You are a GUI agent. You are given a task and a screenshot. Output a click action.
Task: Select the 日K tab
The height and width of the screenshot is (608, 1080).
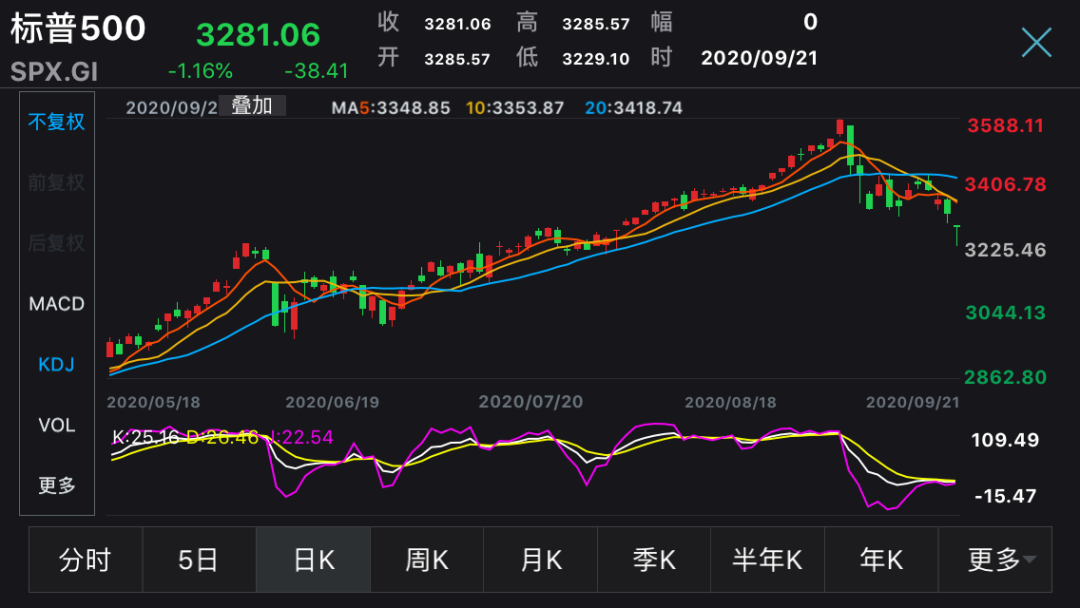[x=313, y=560]
